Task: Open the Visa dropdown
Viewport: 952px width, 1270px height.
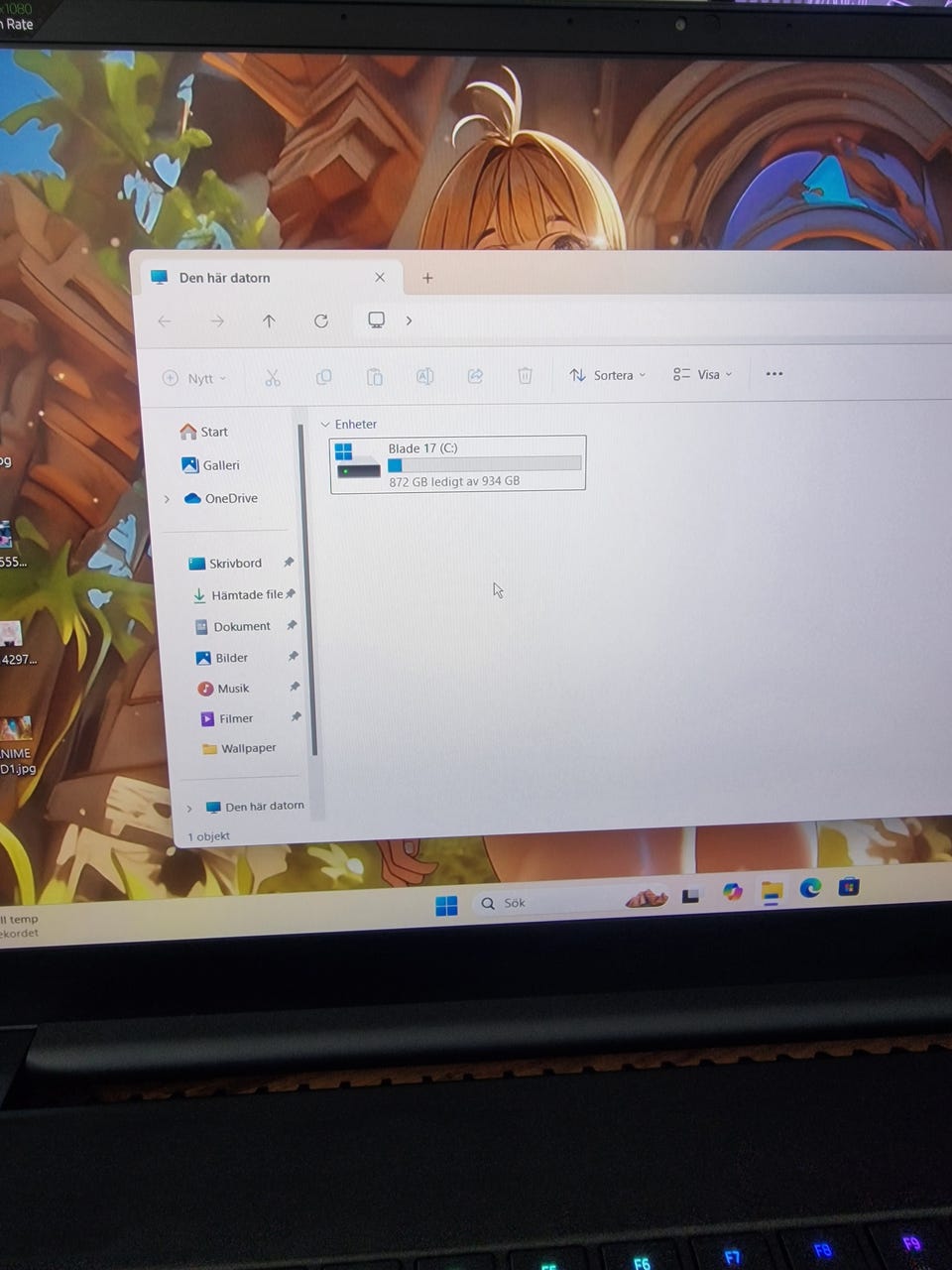Action: [702, 374]
